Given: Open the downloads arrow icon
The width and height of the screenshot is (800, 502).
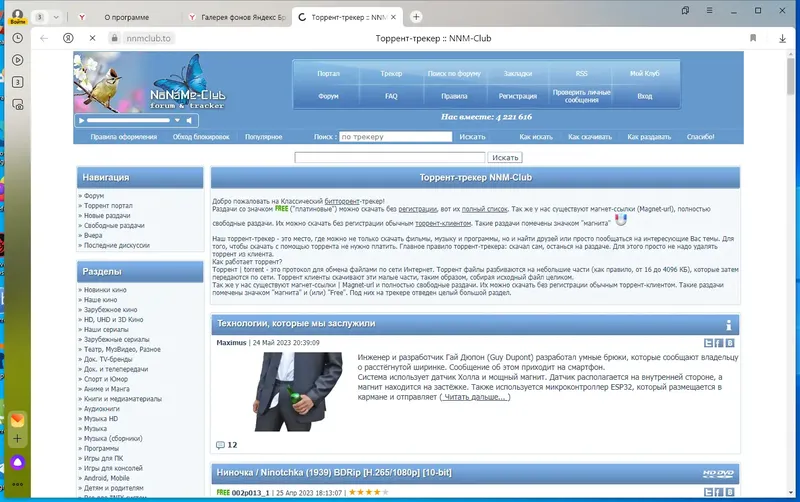Looking at the screenshot, I should click(782, 38).
